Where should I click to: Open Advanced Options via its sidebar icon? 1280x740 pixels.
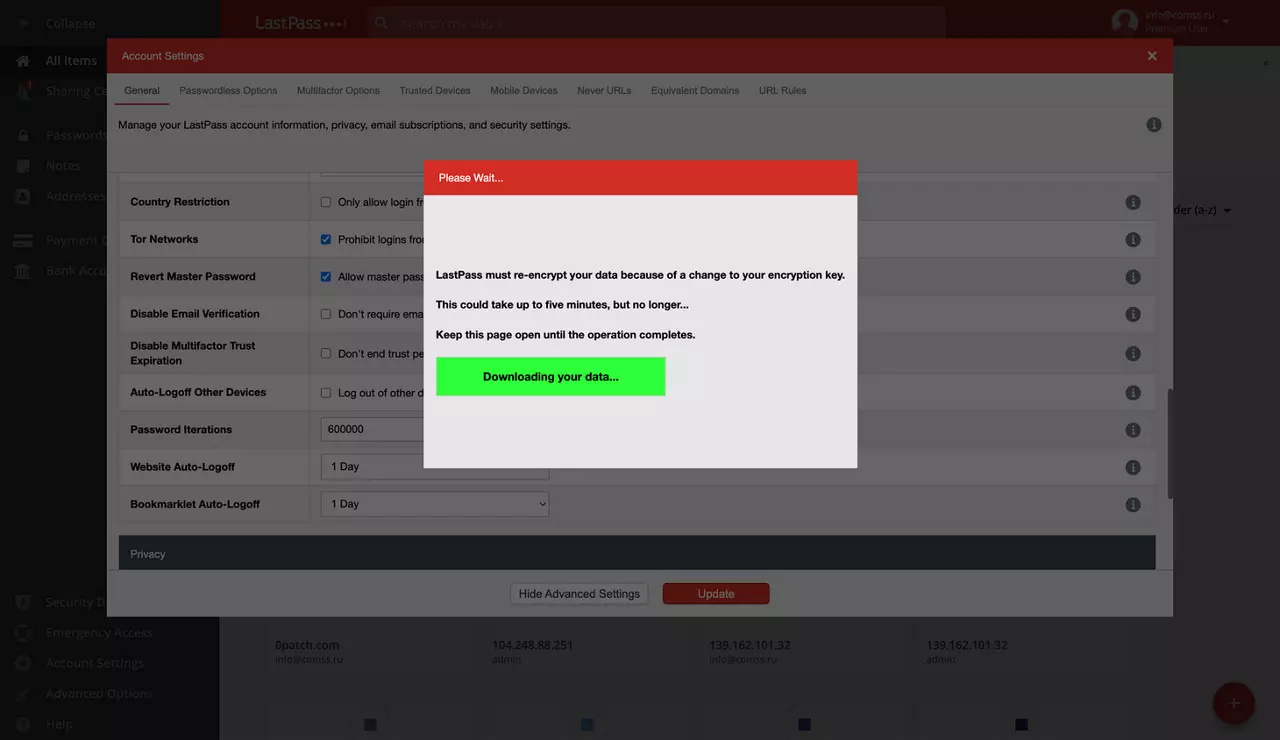coord(23,694)
